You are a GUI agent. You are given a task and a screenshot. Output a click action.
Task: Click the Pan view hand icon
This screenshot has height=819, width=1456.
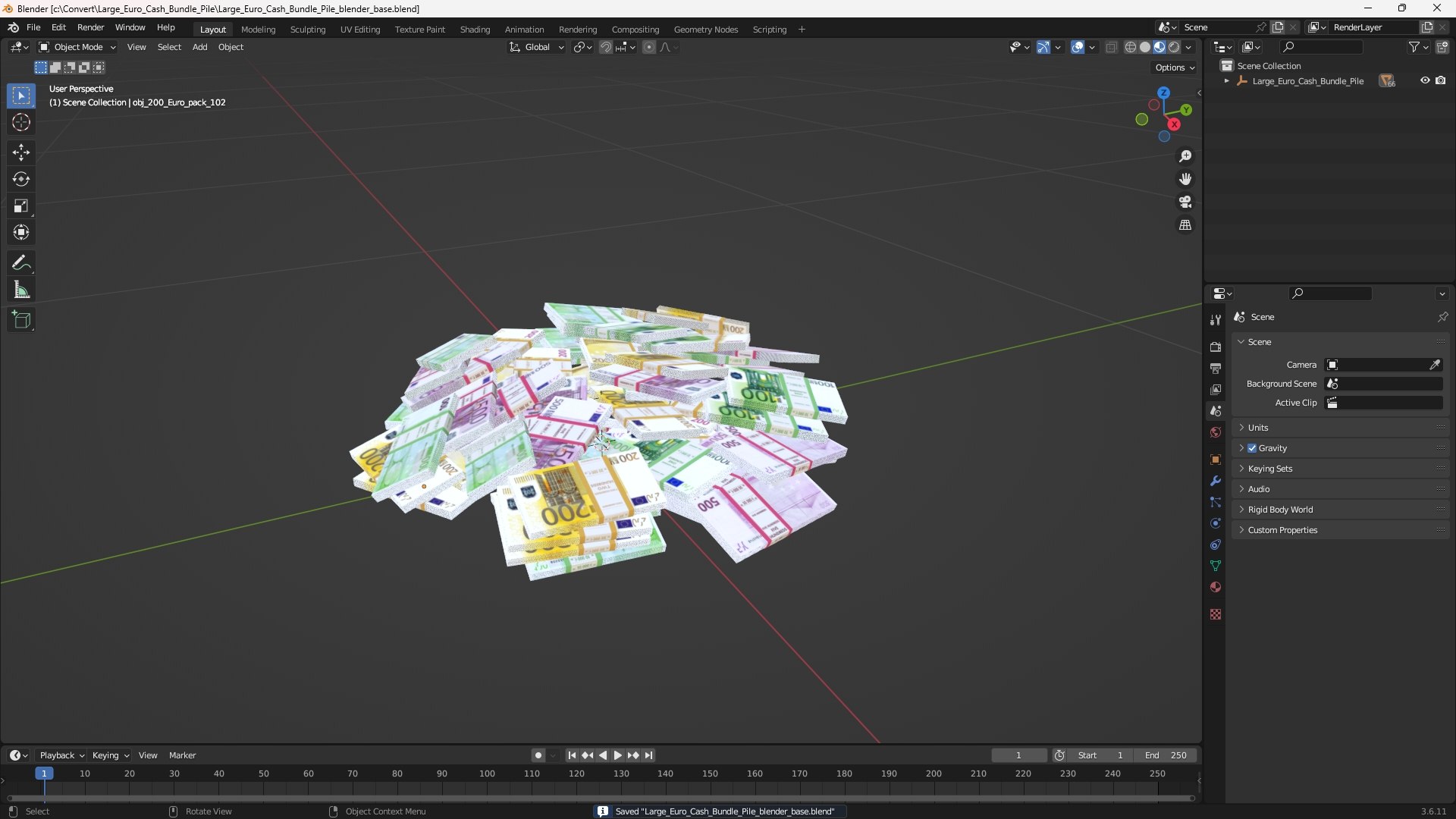pyautogui.click(x=1185, y=179)
